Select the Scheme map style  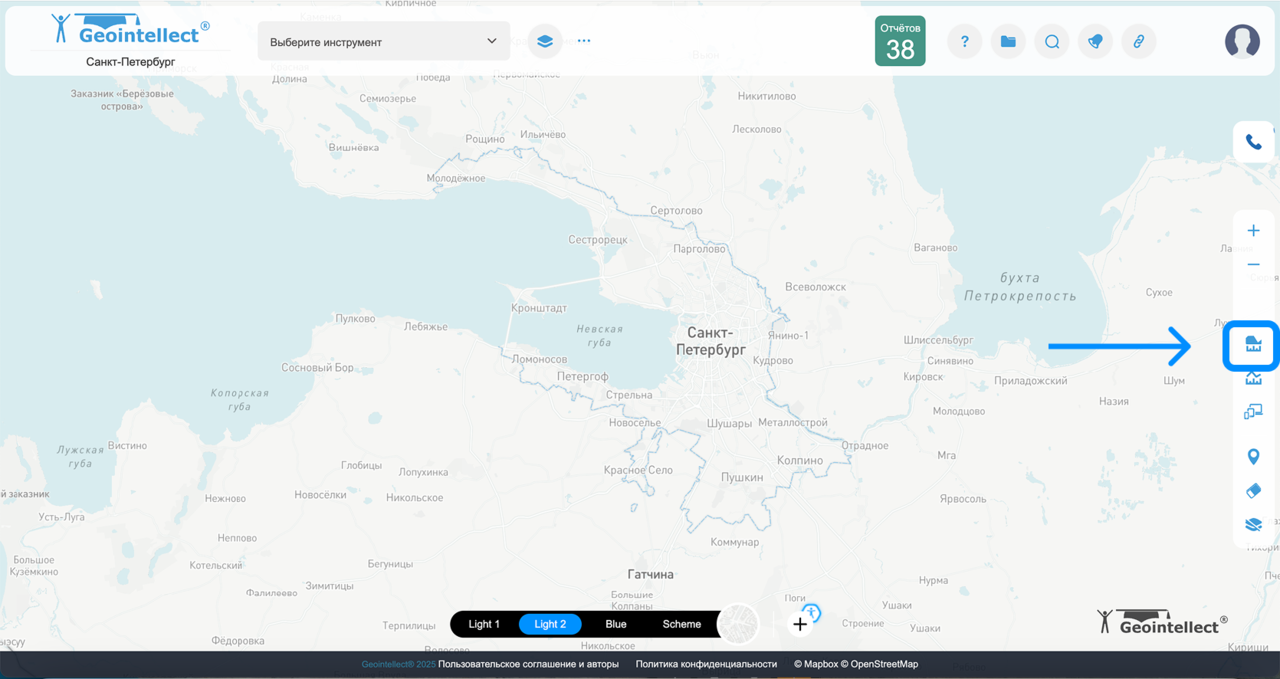pos(682,624)
